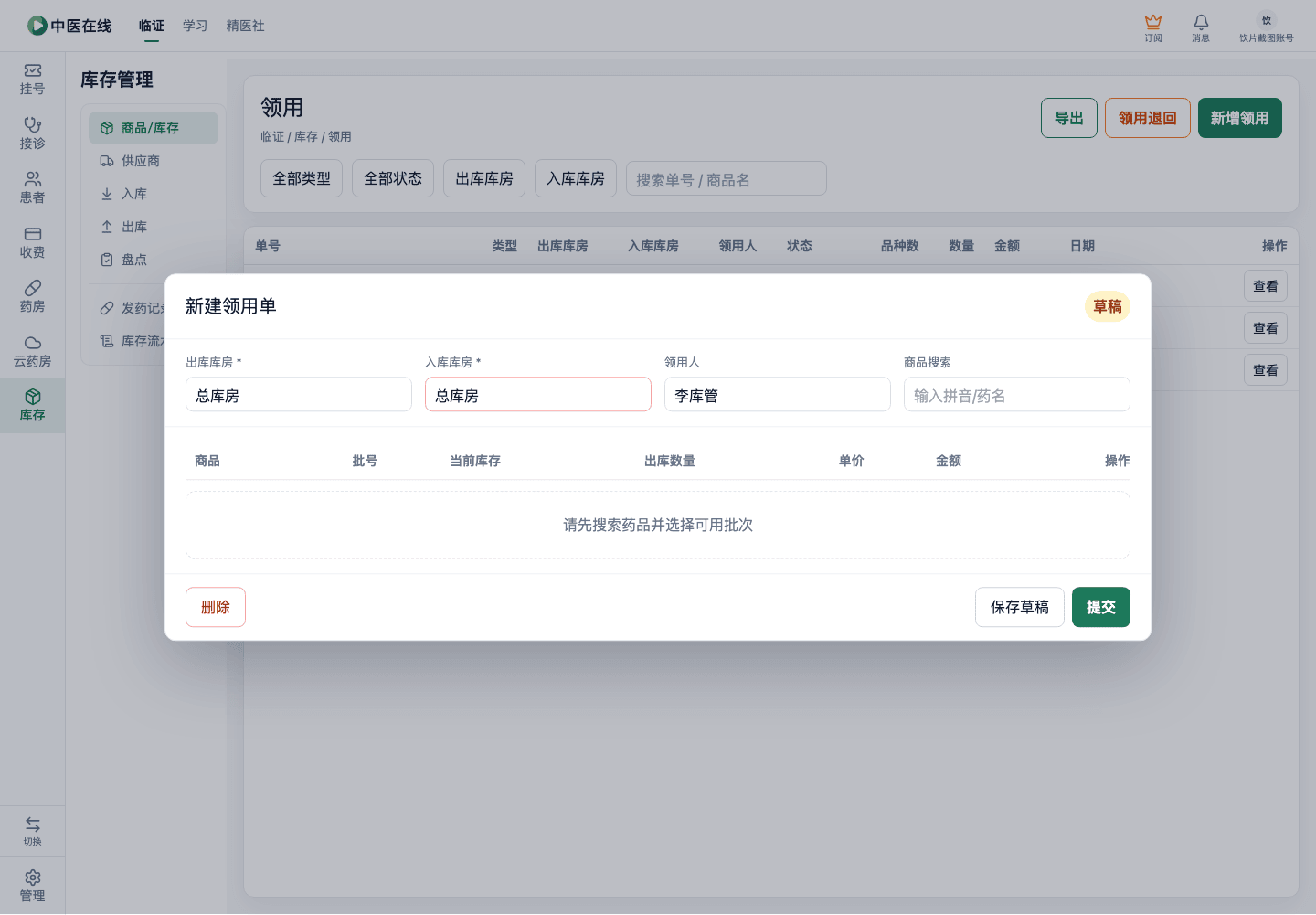
Task: Switch to the 临证 top tab
Action: pos(152,26)
